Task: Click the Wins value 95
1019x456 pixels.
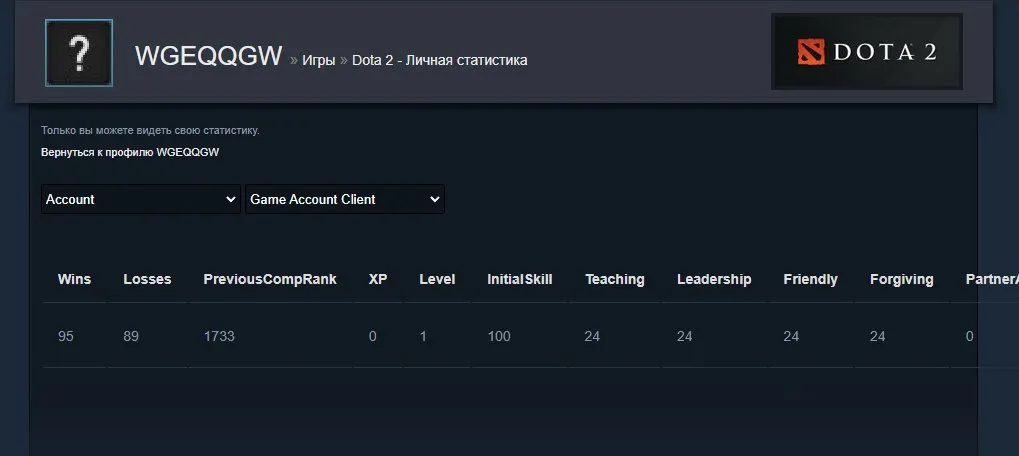Action: [66, 336]
